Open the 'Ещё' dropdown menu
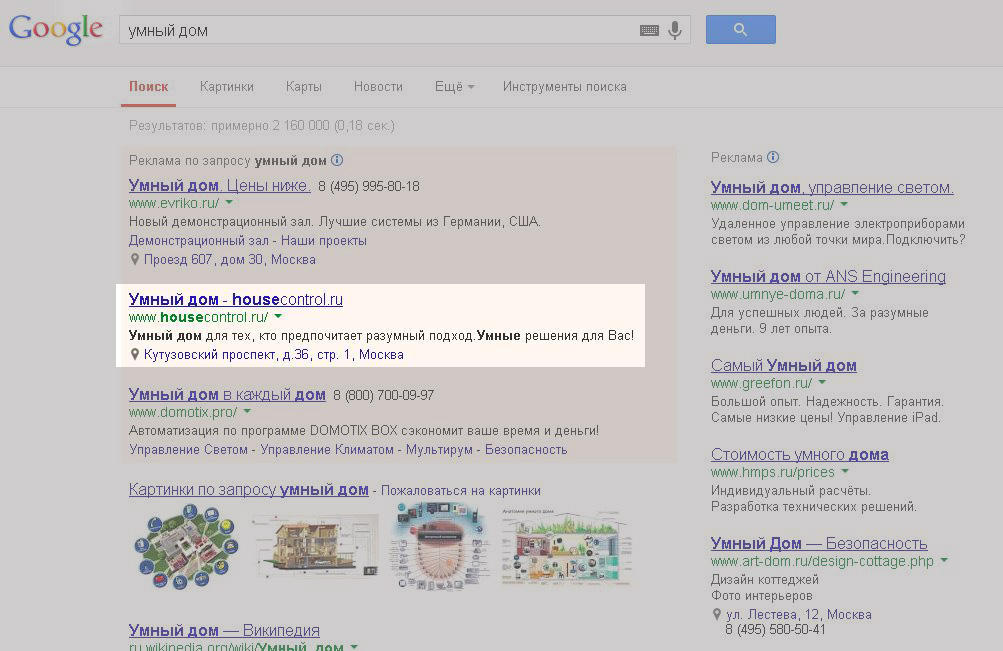 click(x=454, y=86)
